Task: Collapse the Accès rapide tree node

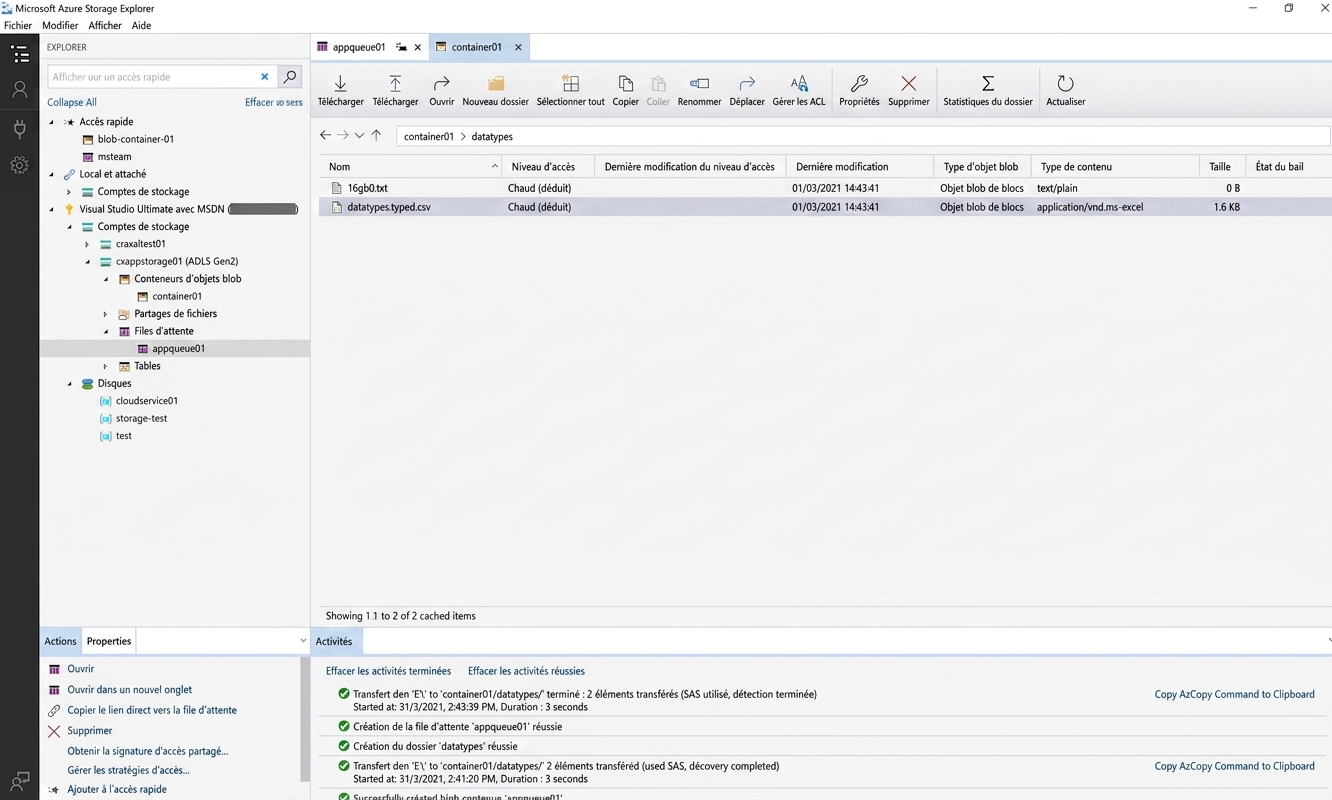Action: pos(52,122)
